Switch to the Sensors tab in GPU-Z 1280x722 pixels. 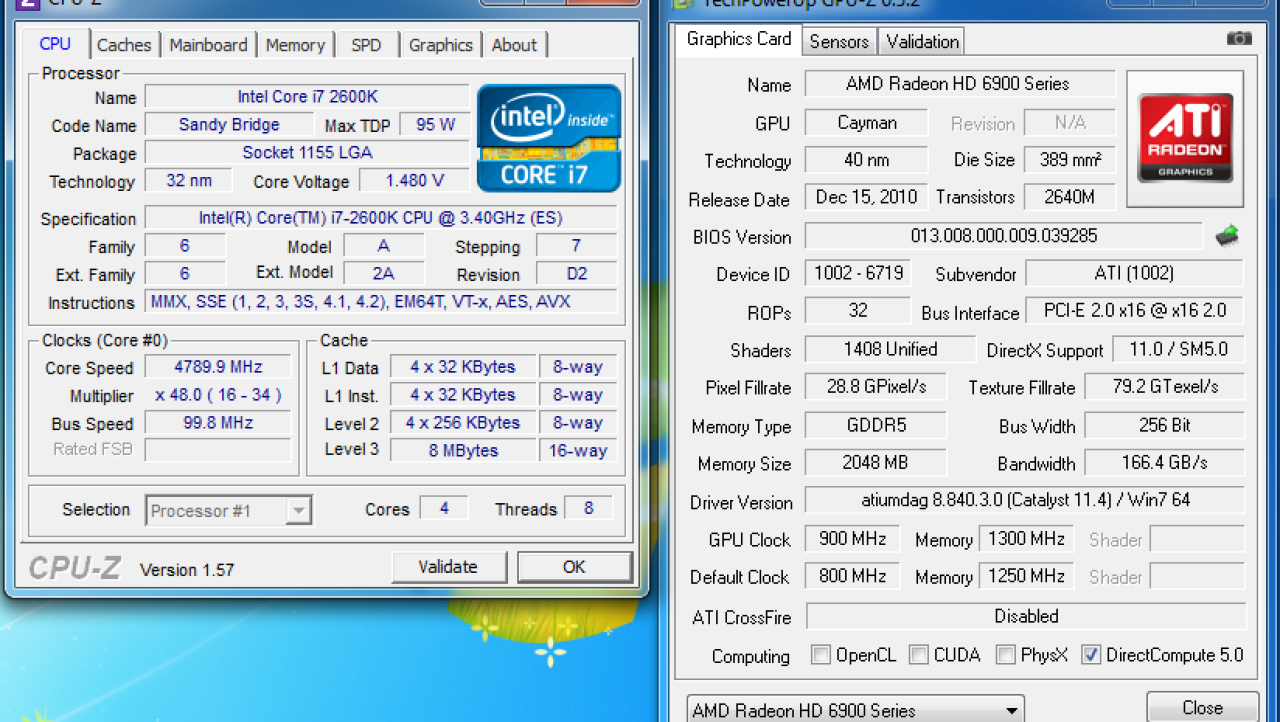coord(839,41)
